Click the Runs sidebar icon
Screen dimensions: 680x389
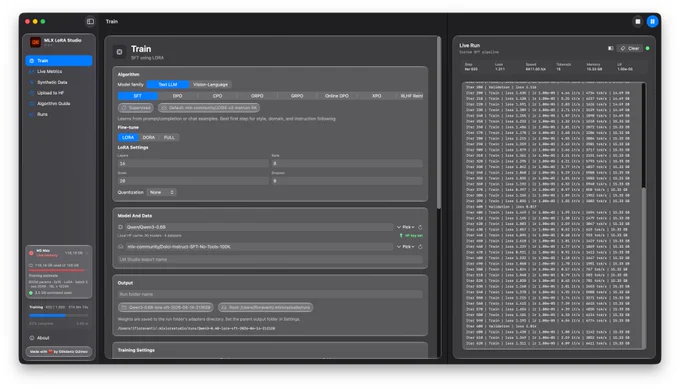(32, 114)
